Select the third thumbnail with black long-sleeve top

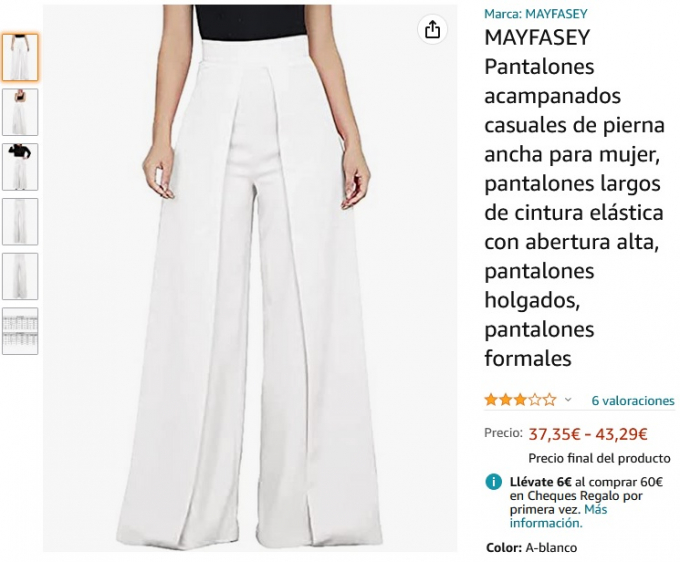point(20,167)
